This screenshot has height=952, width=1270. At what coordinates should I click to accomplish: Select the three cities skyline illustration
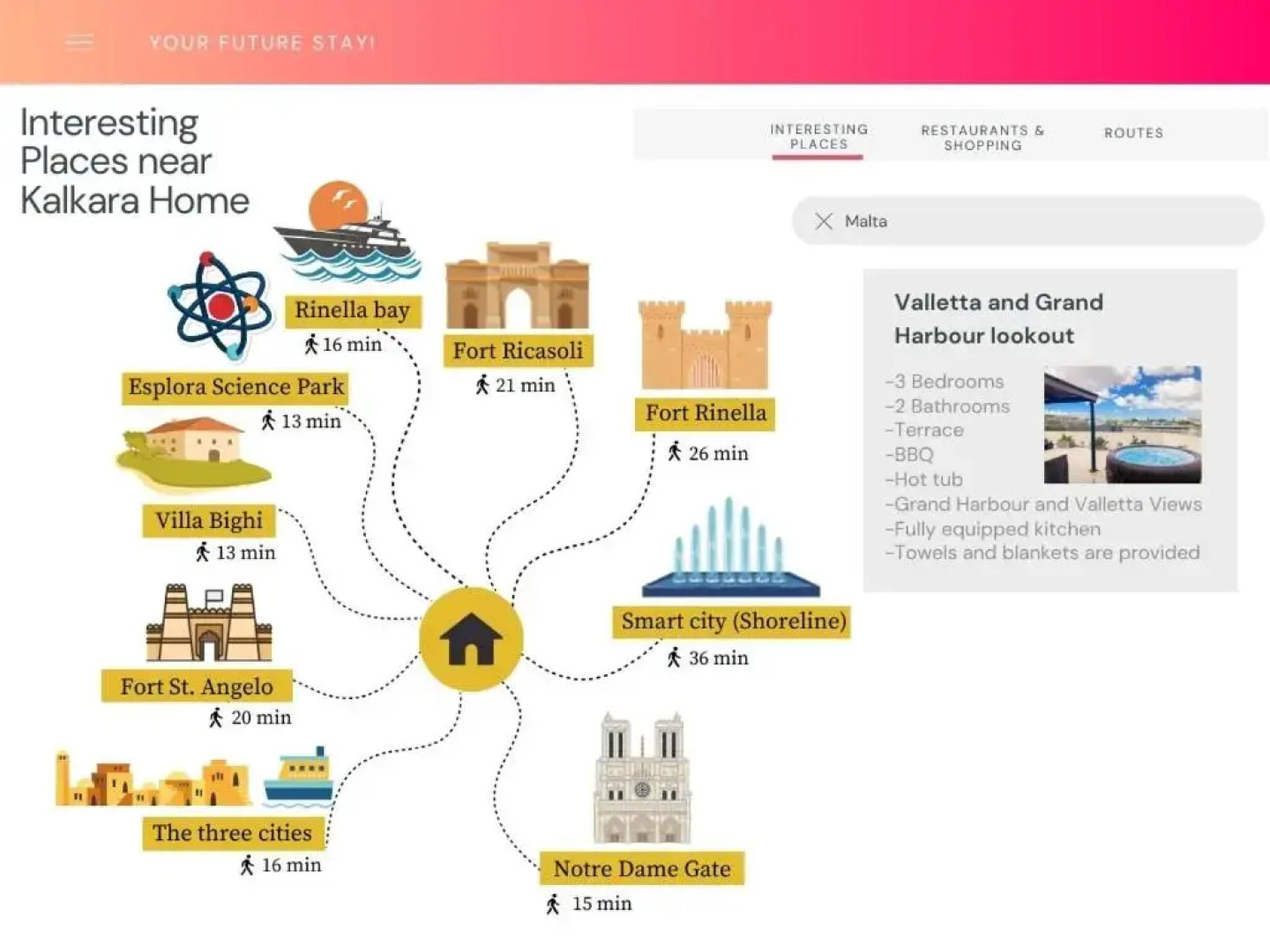(194, 778)
